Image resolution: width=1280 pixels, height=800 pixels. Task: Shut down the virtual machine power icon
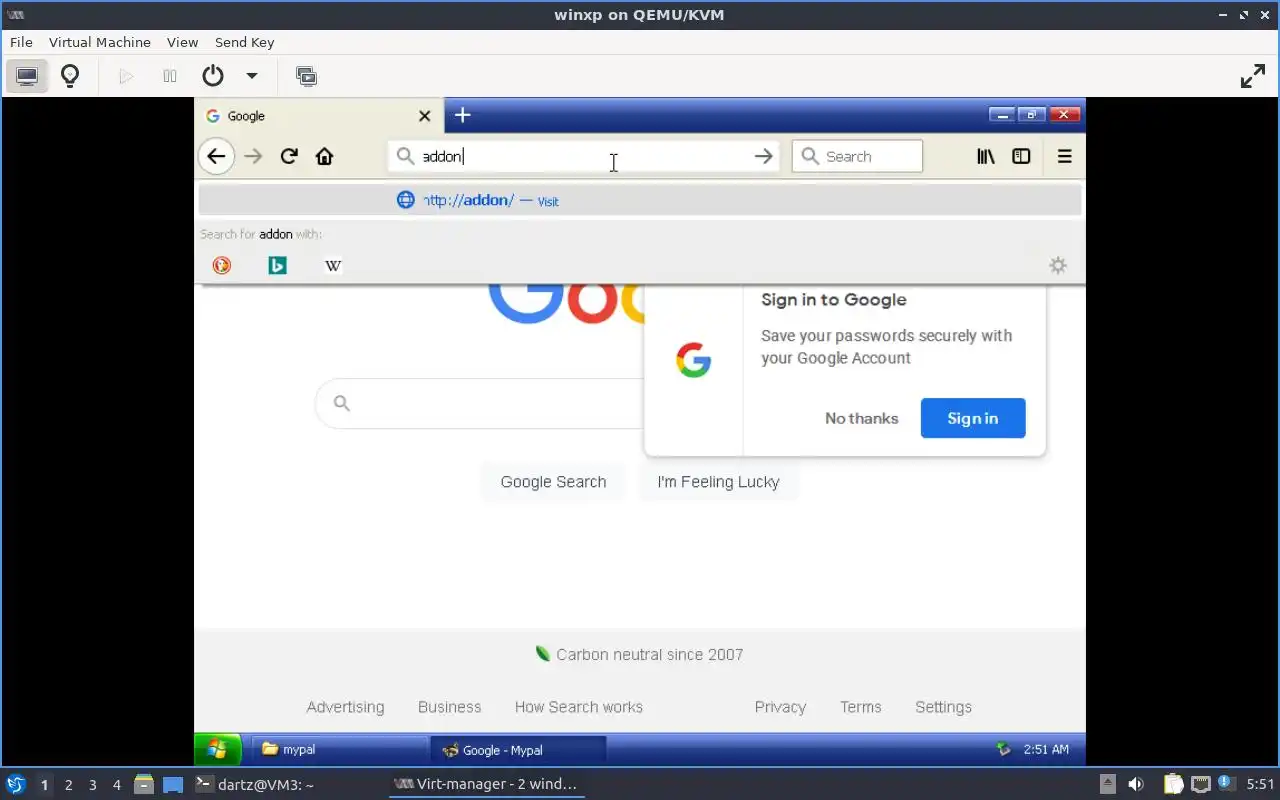(212, 76)
